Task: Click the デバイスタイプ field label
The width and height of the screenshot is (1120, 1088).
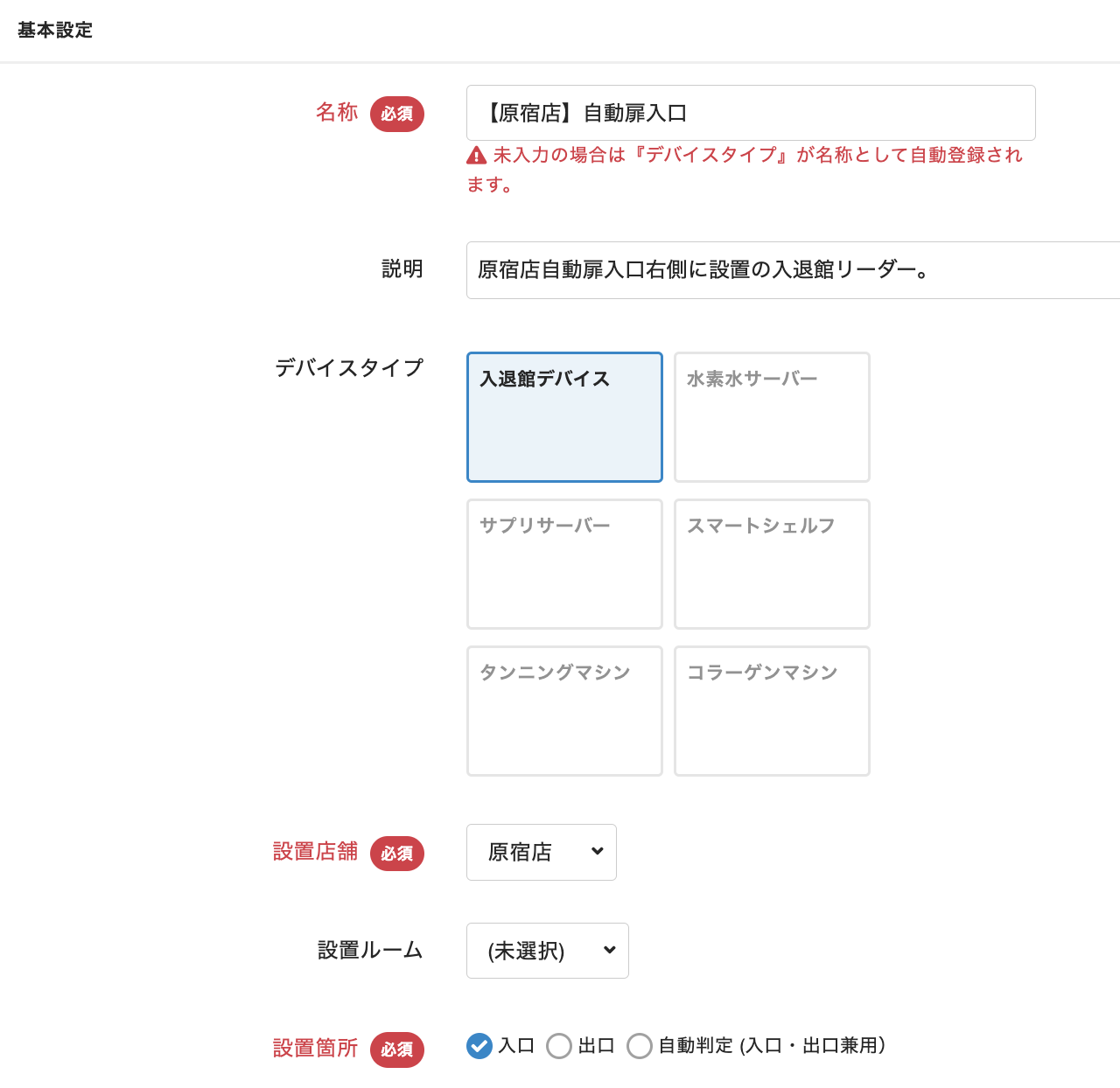Action: pos(349,368)
